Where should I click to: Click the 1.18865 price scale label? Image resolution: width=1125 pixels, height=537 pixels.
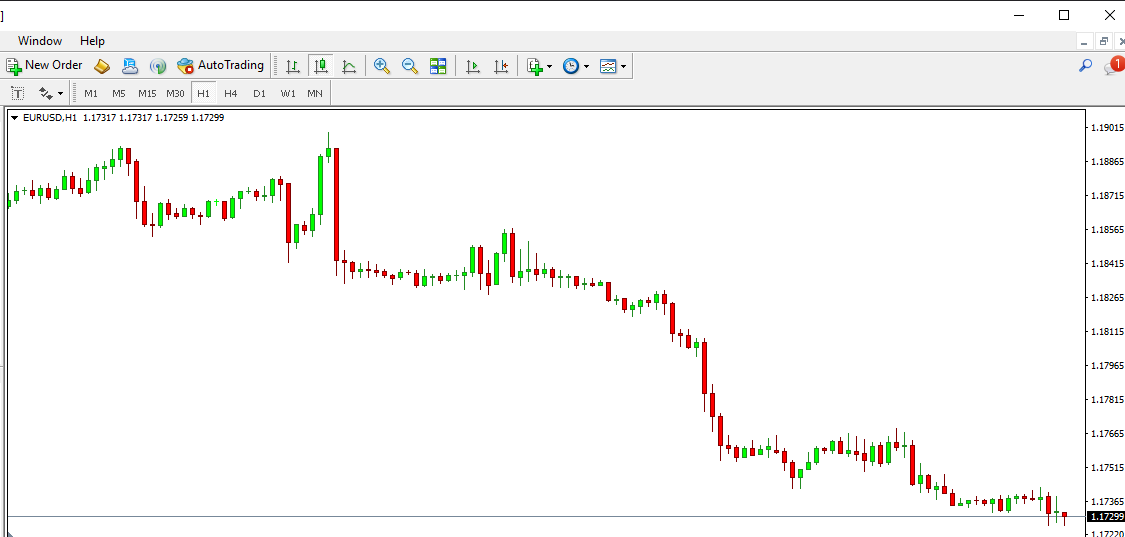point(1106,162)
